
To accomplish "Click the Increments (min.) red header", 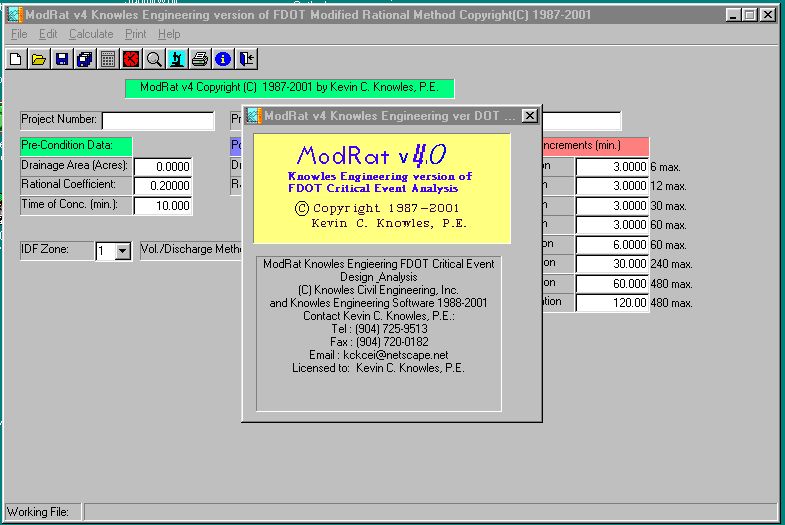I will [595, 146].
